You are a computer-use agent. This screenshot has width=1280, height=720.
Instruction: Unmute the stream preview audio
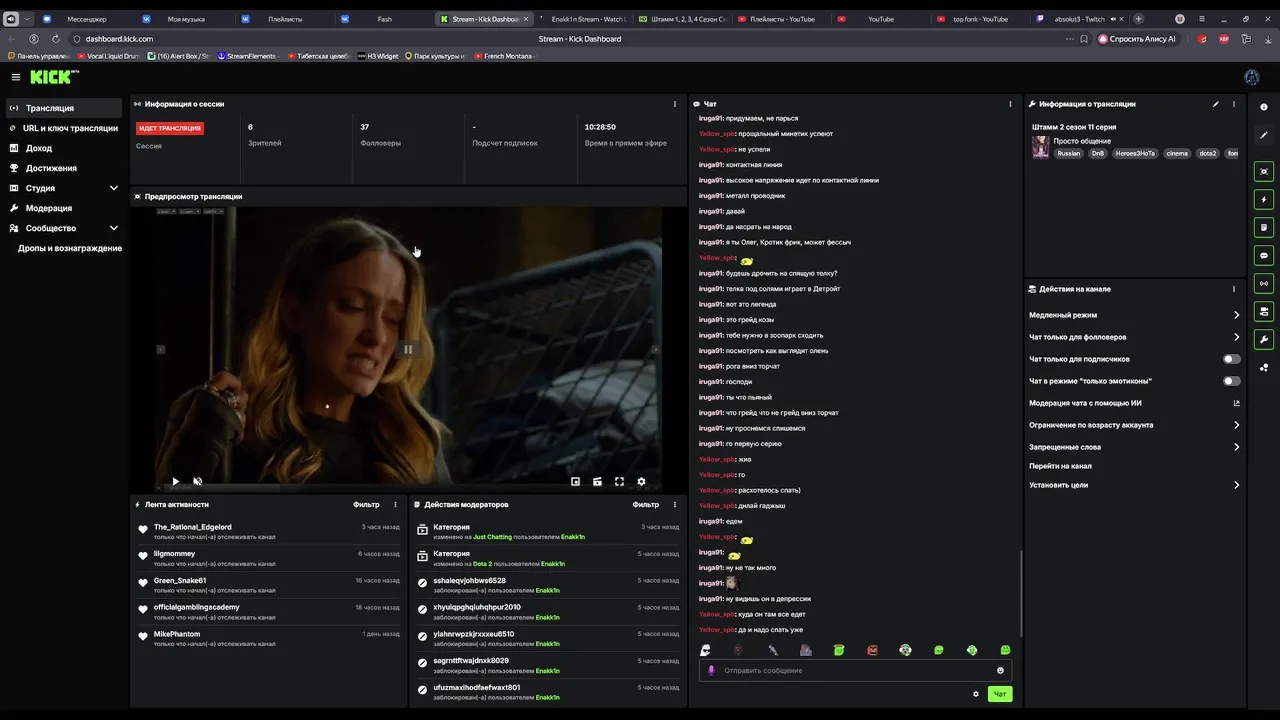(x=197, y=481)
